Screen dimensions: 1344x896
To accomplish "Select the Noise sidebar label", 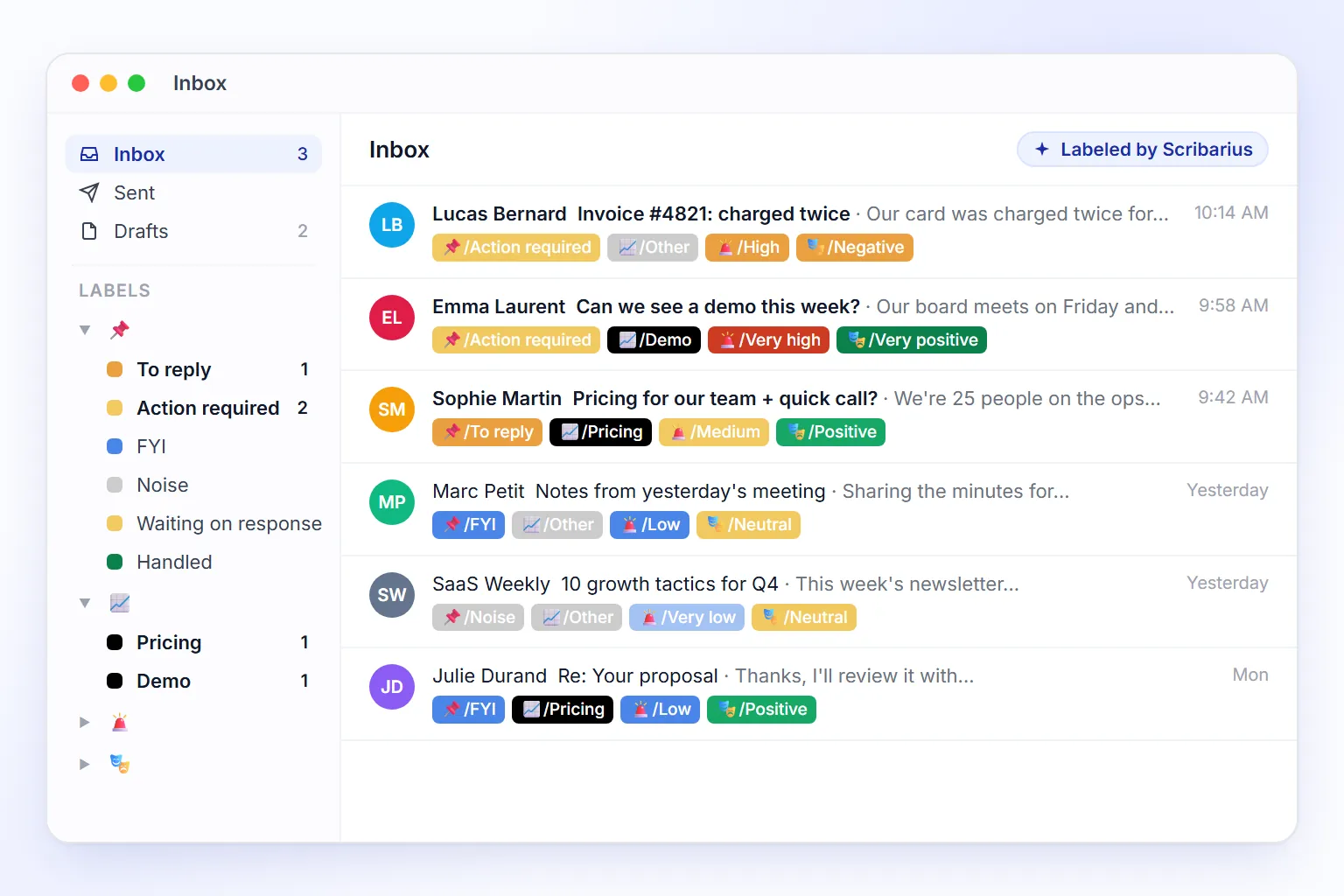I will click(208, 485).
